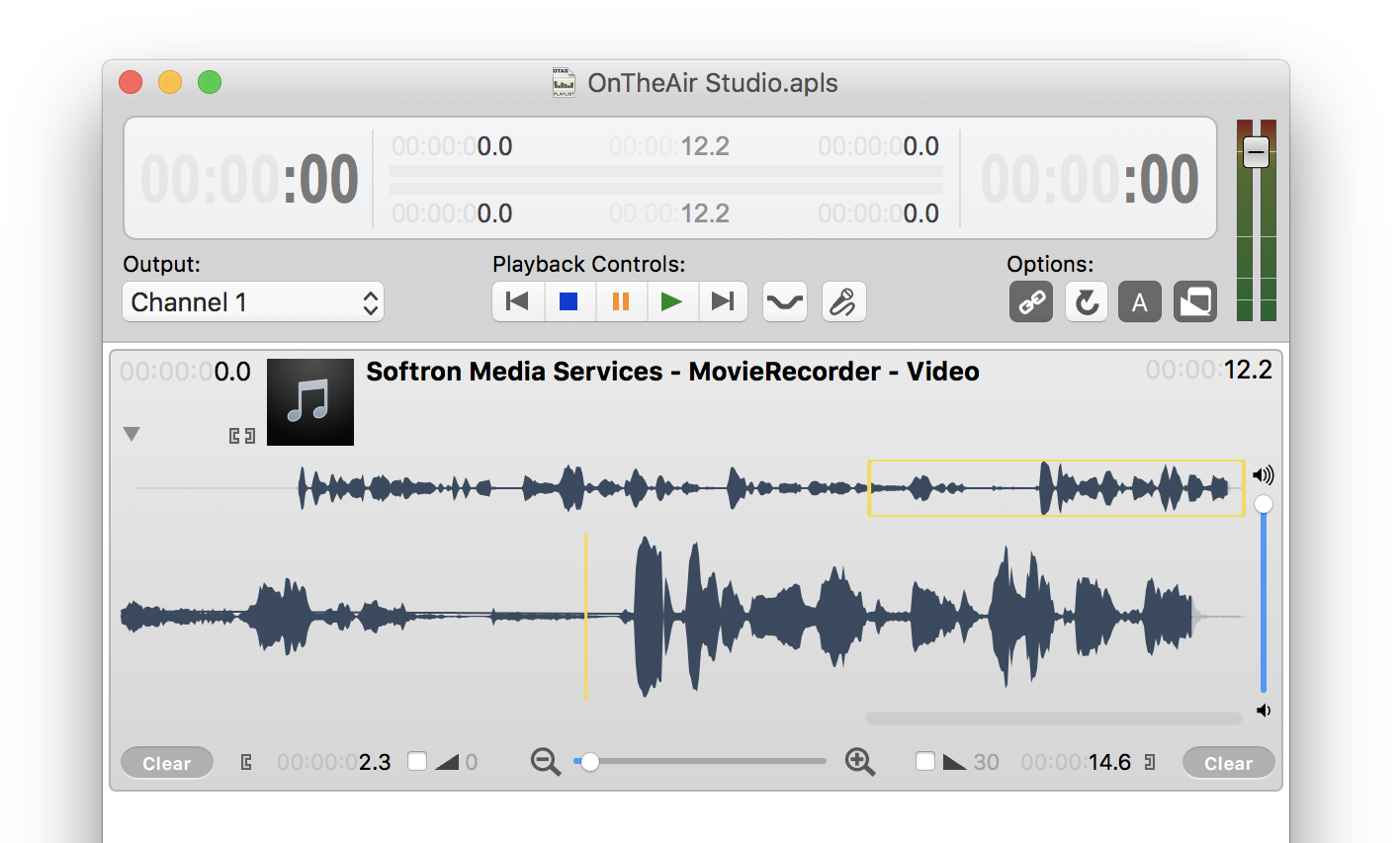Click the OnTheAir Studio.apls document icon

click(564, 82)
